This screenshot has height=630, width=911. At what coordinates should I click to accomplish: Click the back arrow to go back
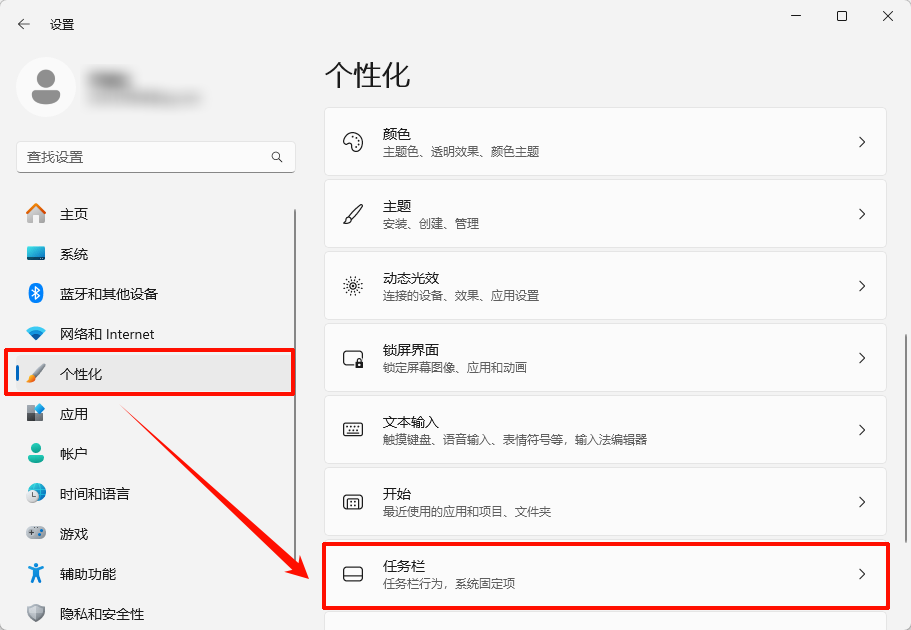click(x=23, y=24)
